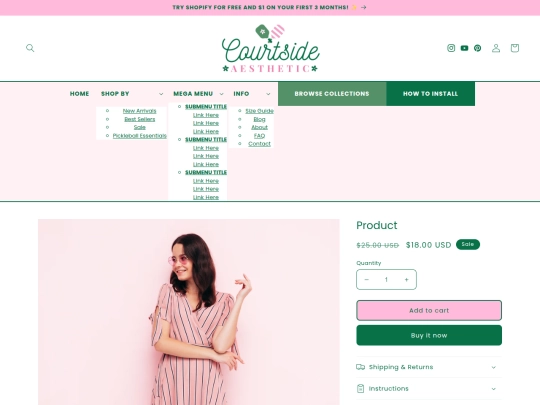Click the announcement bar arrow

(364, 7)
